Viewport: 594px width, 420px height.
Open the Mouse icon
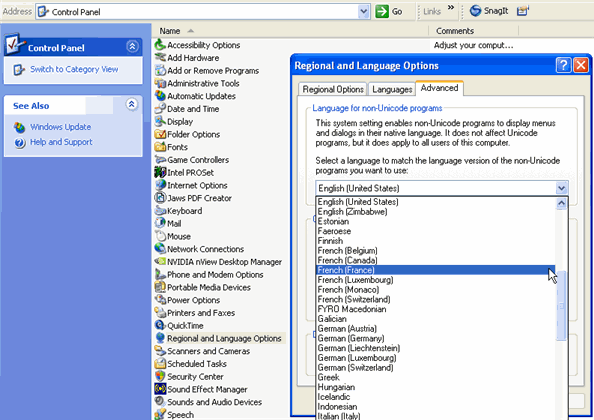pos(160,236)
